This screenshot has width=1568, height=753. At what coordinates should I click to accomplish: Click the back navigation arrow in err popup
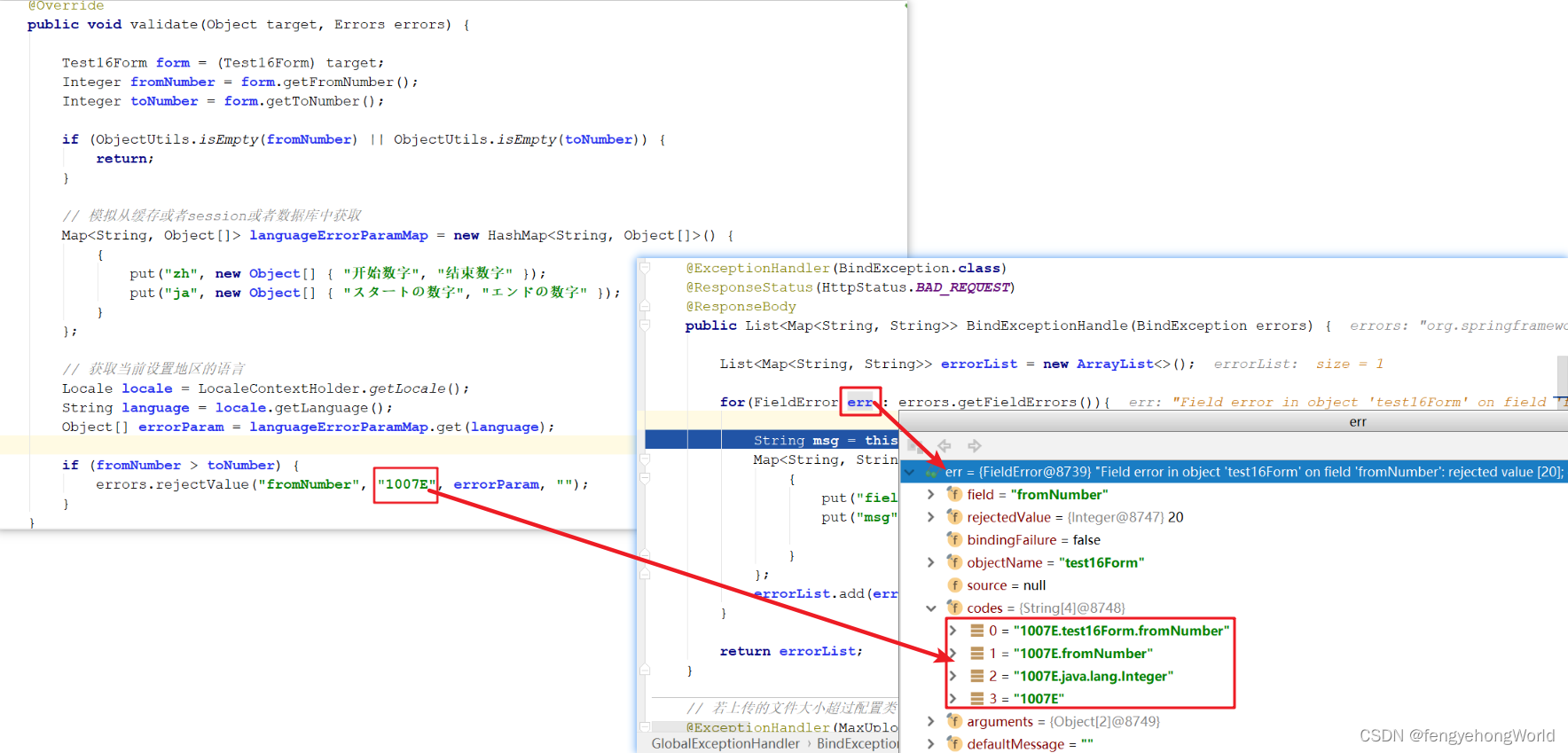point(945,446)
